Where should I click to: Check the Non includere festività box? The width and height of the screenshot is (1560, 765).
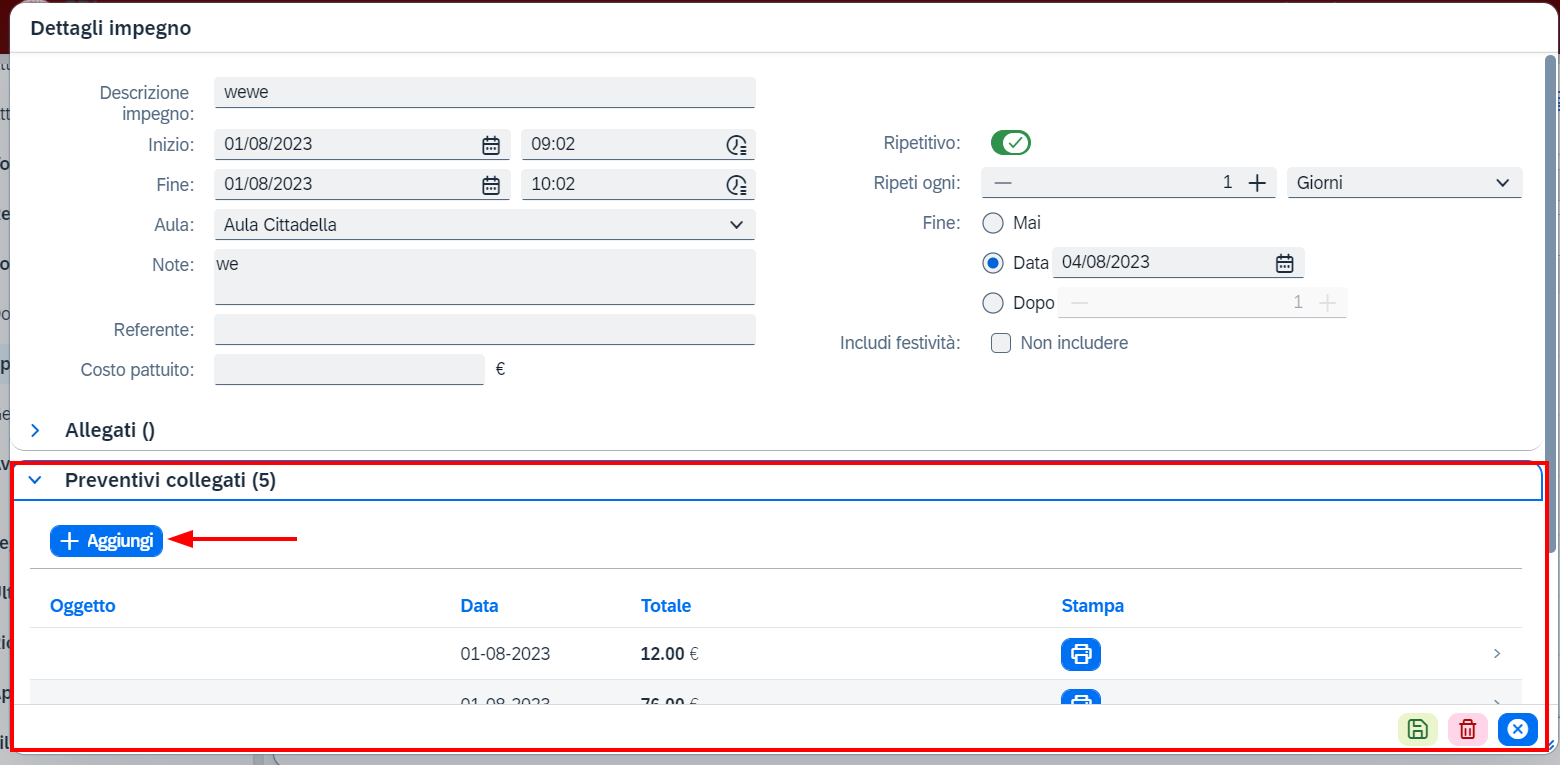click(1001, 343)
